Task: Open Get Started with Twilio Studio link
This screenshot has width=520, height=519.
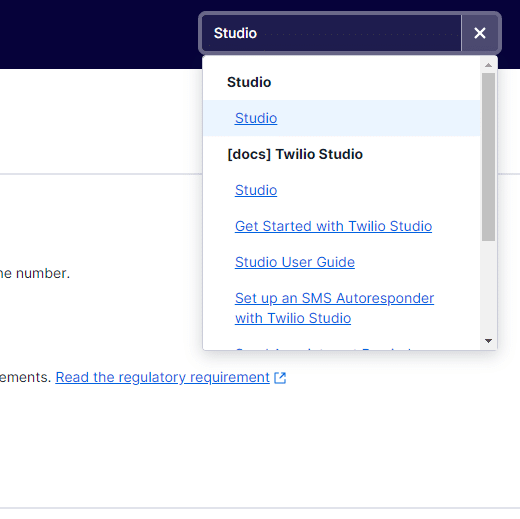Action: pyautogui.click(x=333, y=226)
